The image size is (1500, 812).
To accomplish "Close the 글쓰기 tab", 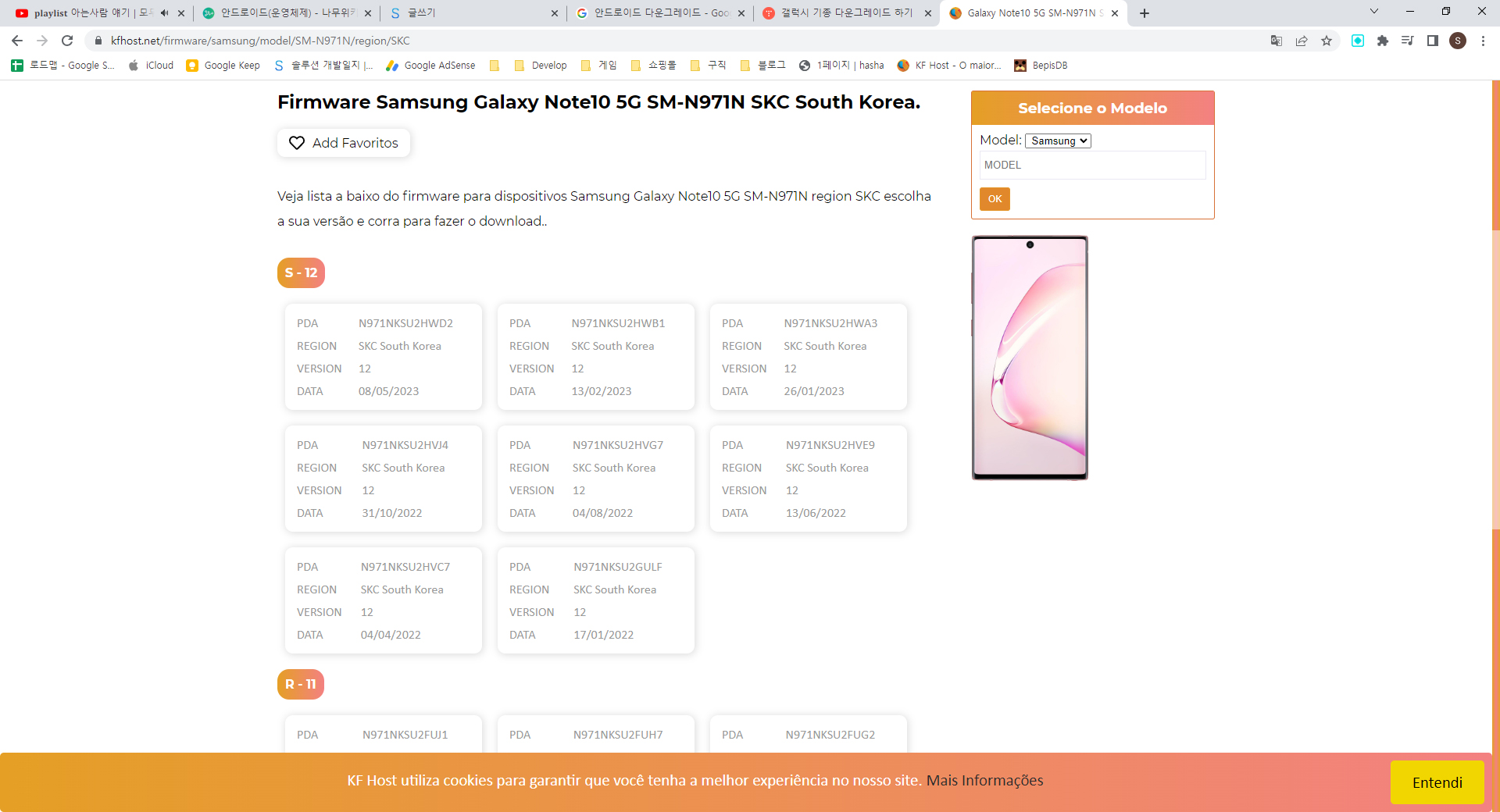I will [555, 13].
